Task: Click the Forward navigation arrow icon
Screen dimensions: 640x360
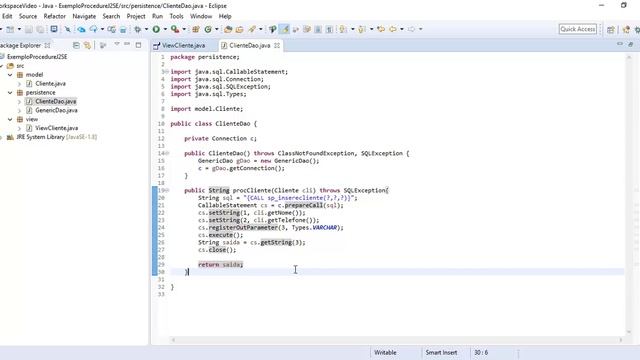Action: (411, 29)
